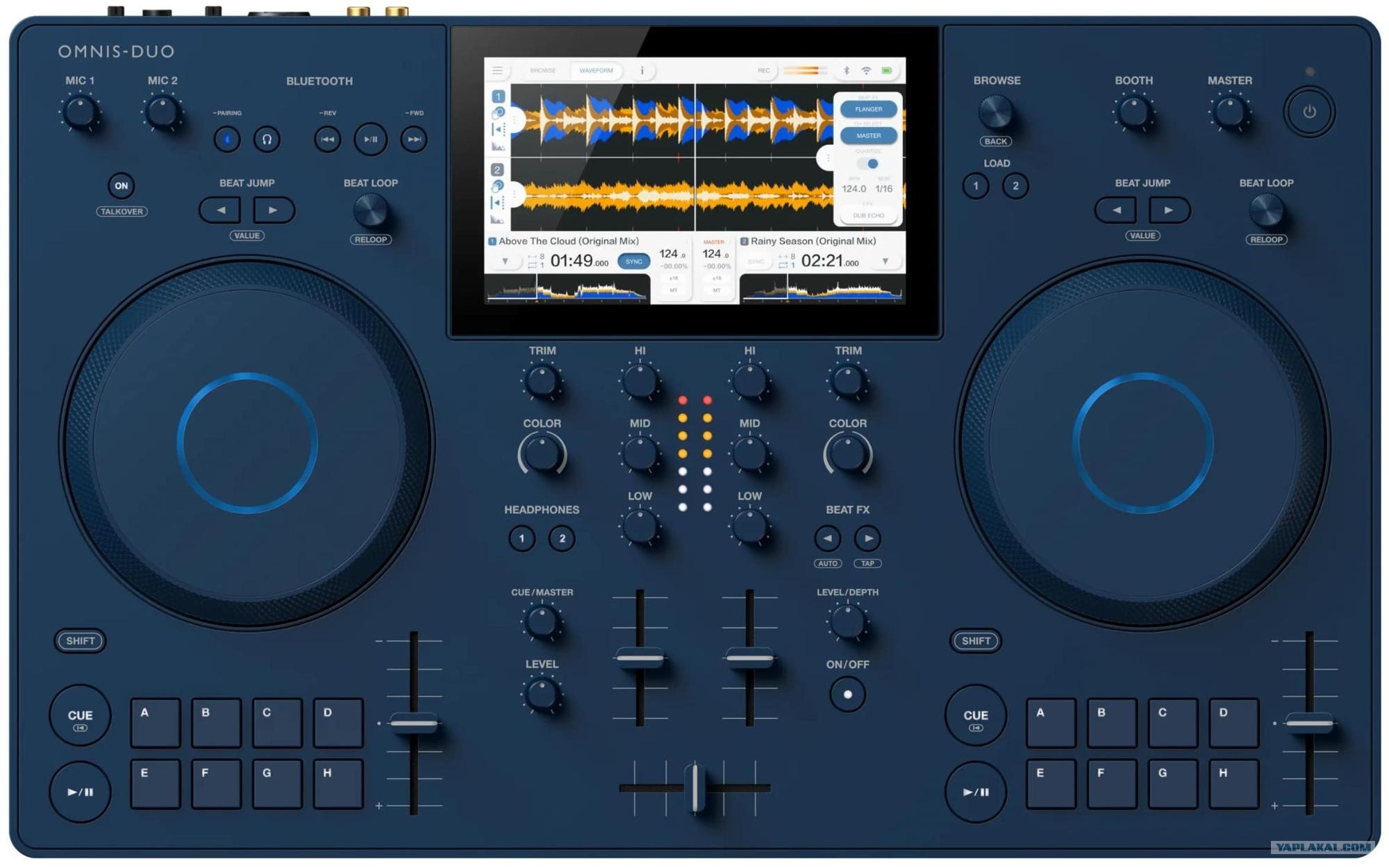Image resolution: width=1389 pixels, height=868 pixels.
Task: Tap the info icon on the touchscreen
Action: 642,71
